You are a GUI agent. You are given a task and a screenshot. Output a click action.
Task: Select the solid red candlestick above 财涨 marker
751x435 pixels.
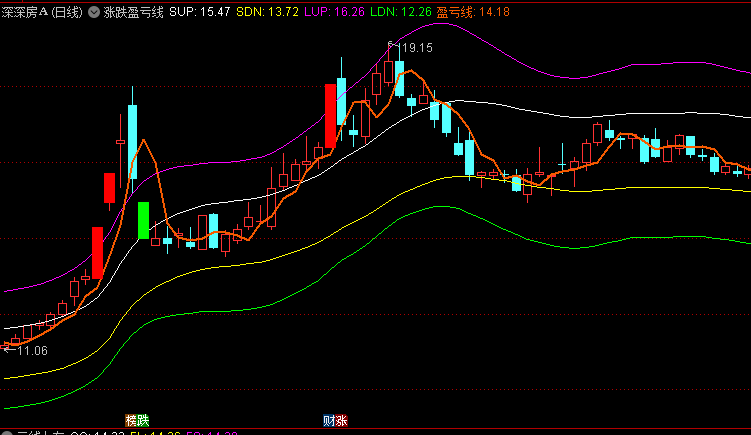tap(330, 116)
